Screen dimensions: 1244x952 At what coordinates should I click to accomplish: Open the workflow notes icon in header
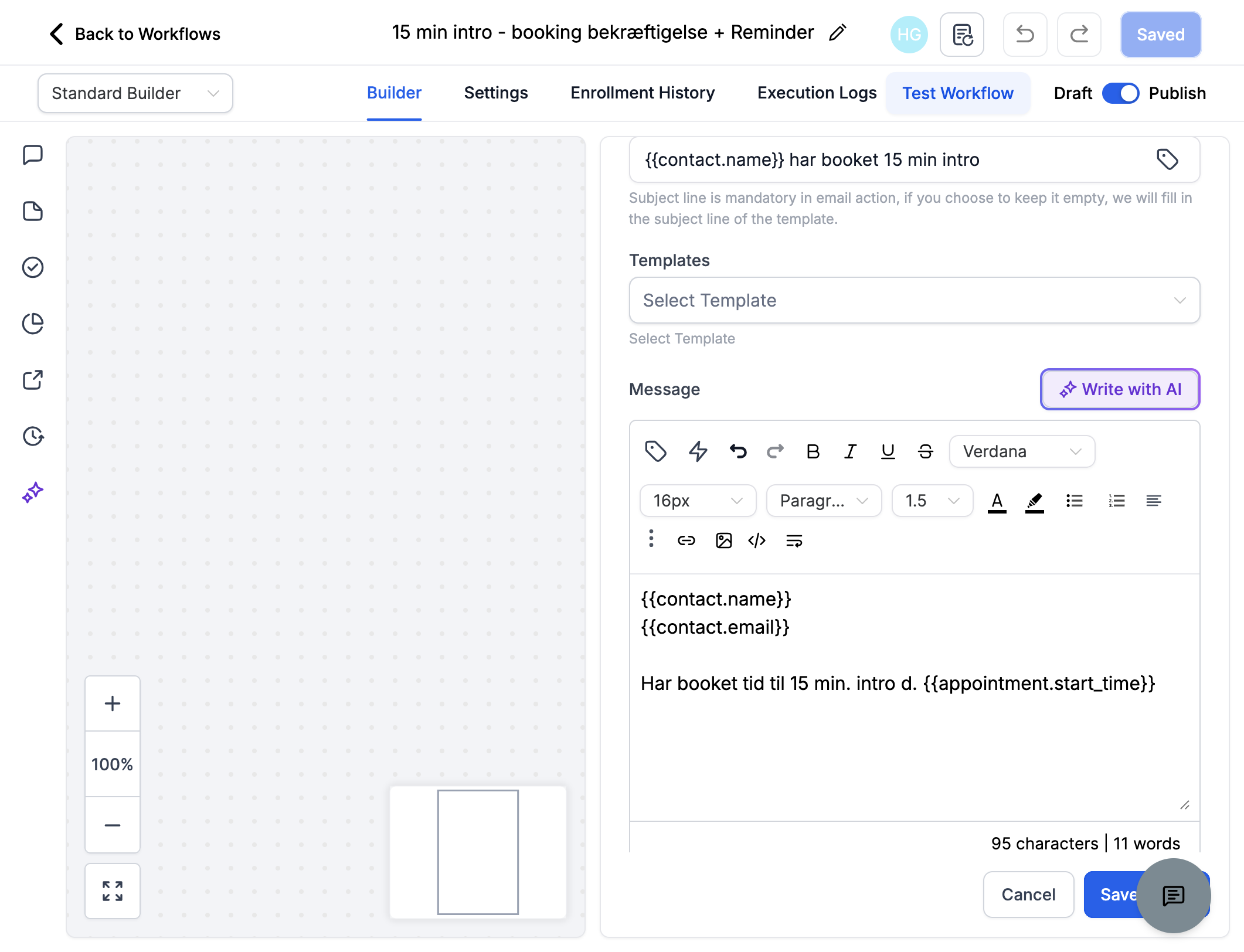pos(962,35)
